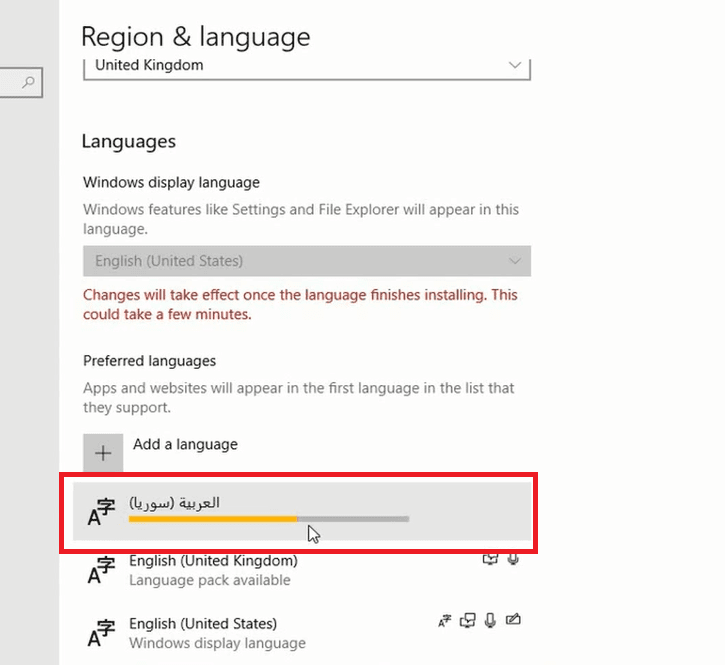
Task: Click the handwriting icon for English (United States)
Action: tap(513, 622)
